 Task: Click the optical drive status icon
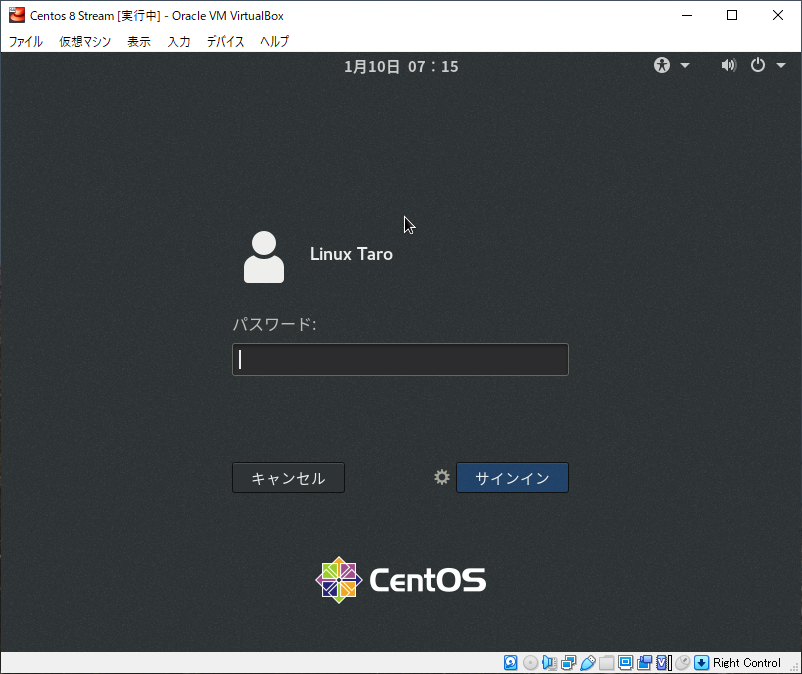(x=530, y=663)
